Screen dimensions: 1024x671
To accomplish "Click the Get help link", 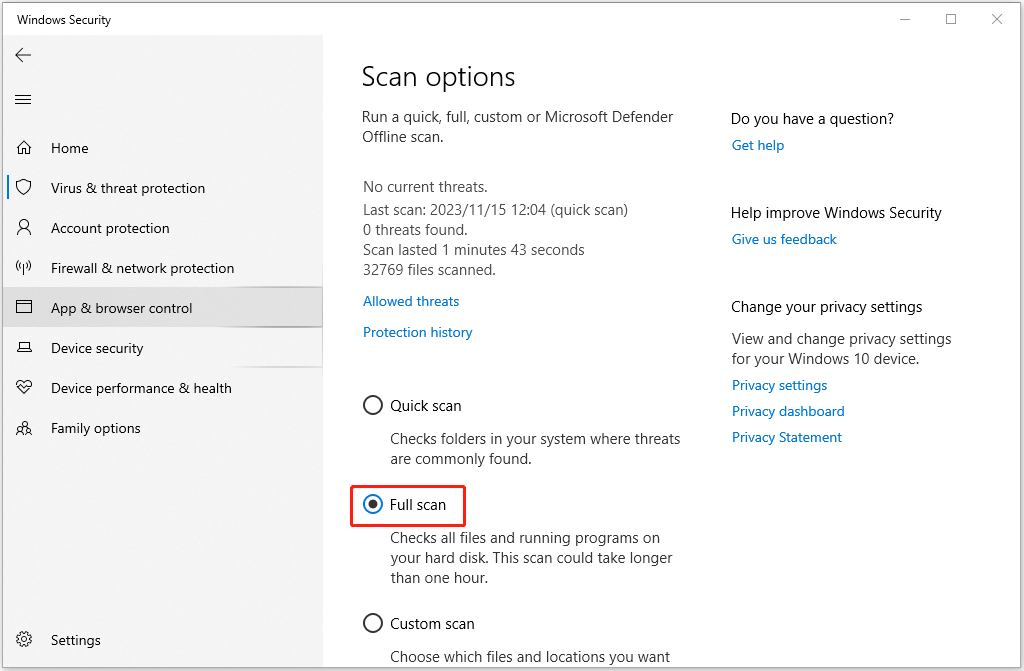I will click(757, 145).
